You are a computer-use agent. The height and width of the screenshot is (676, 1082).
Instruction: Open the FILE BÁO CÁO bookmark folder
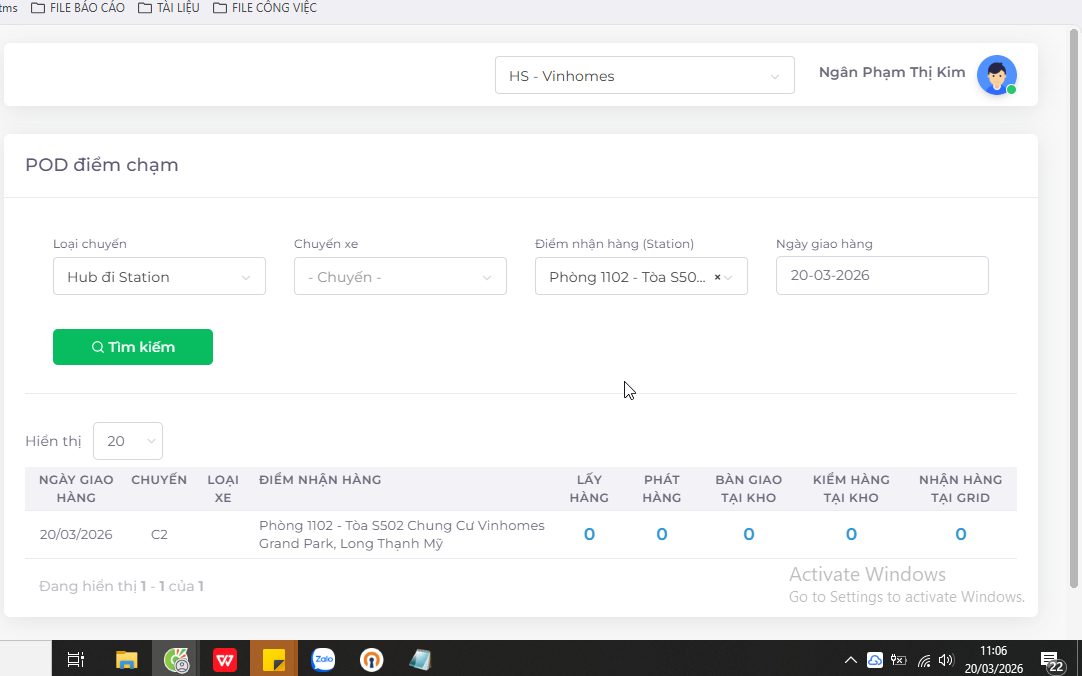[78, 8]
